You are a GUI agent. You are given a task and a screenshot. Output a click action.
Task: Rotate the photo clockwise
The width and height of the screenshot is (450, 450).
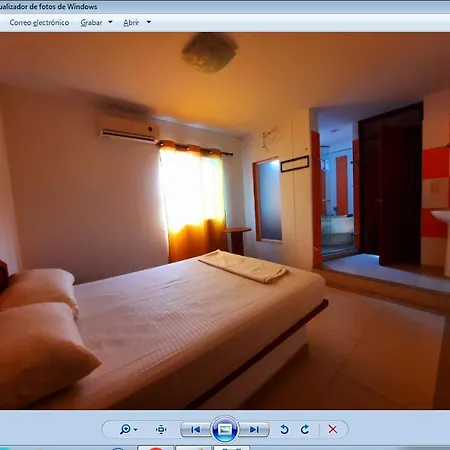point(305,429)
